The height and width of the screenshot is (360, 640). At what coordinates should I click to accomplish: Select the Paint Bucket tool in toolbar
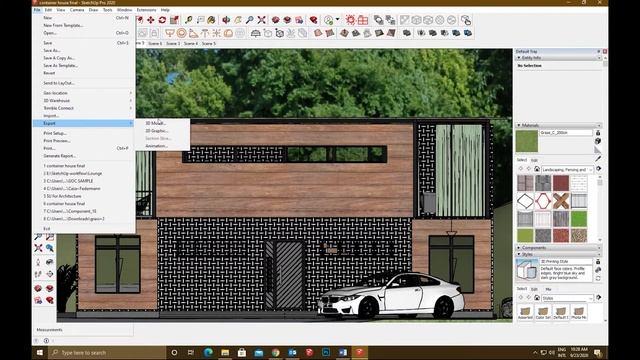(x=211, y=20)
